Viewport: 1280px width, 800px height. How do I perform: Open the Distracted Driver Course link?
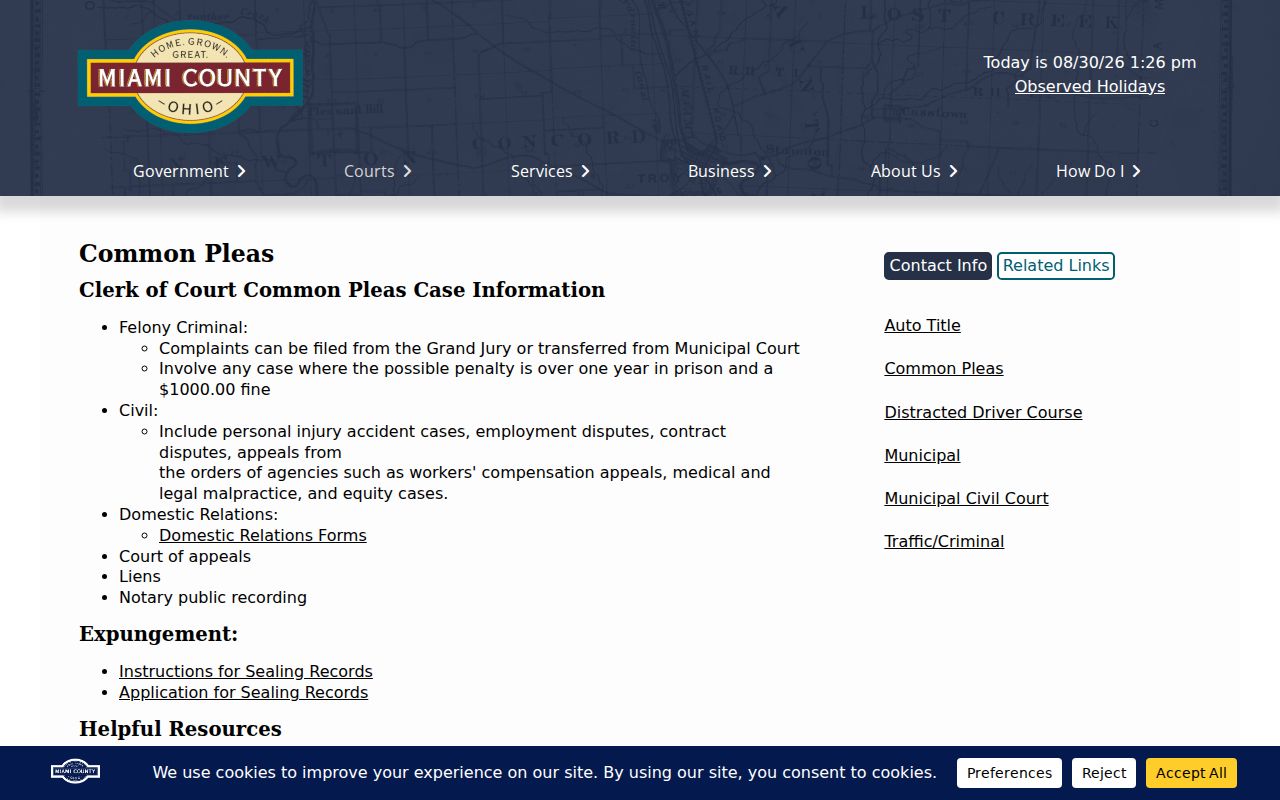(983, 412)
